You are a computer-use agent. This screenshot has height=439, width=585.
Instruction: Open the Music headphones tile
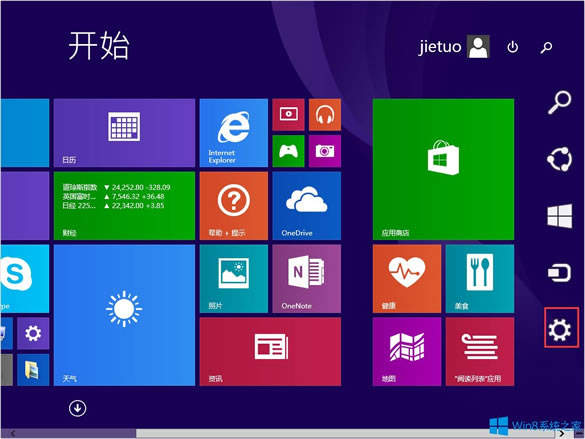tap(325, 115)
